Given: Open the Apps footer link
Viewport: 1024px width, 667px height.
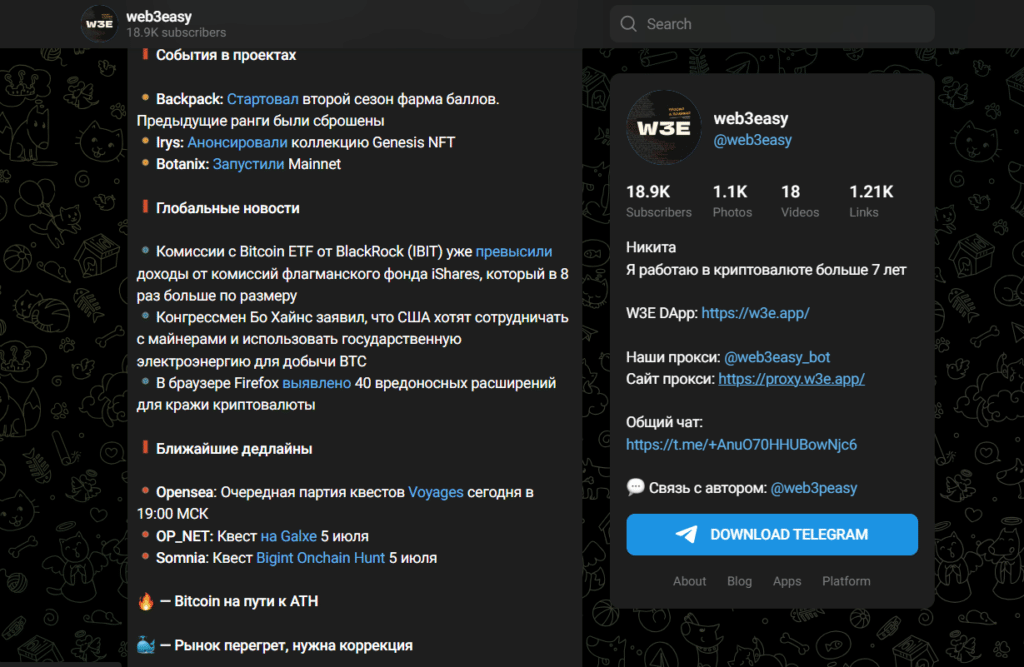Looking at the screenshot, I should (x=787, y=581).
